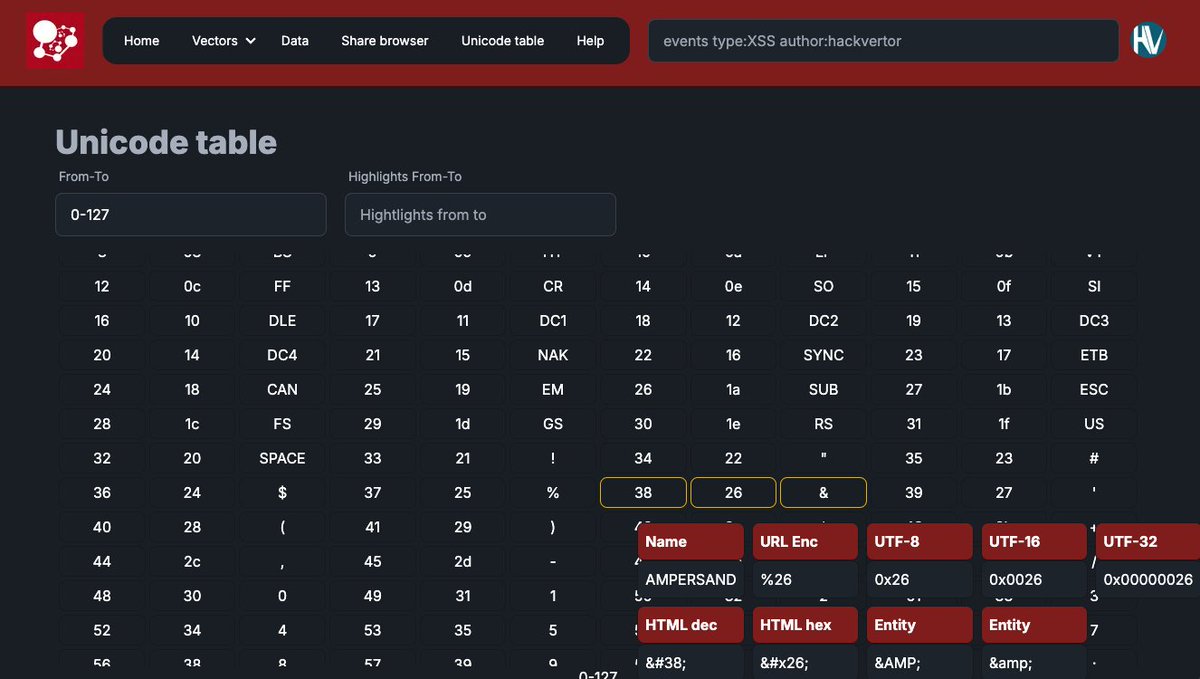Click the DC4 character cell

(x=282, y=355)
